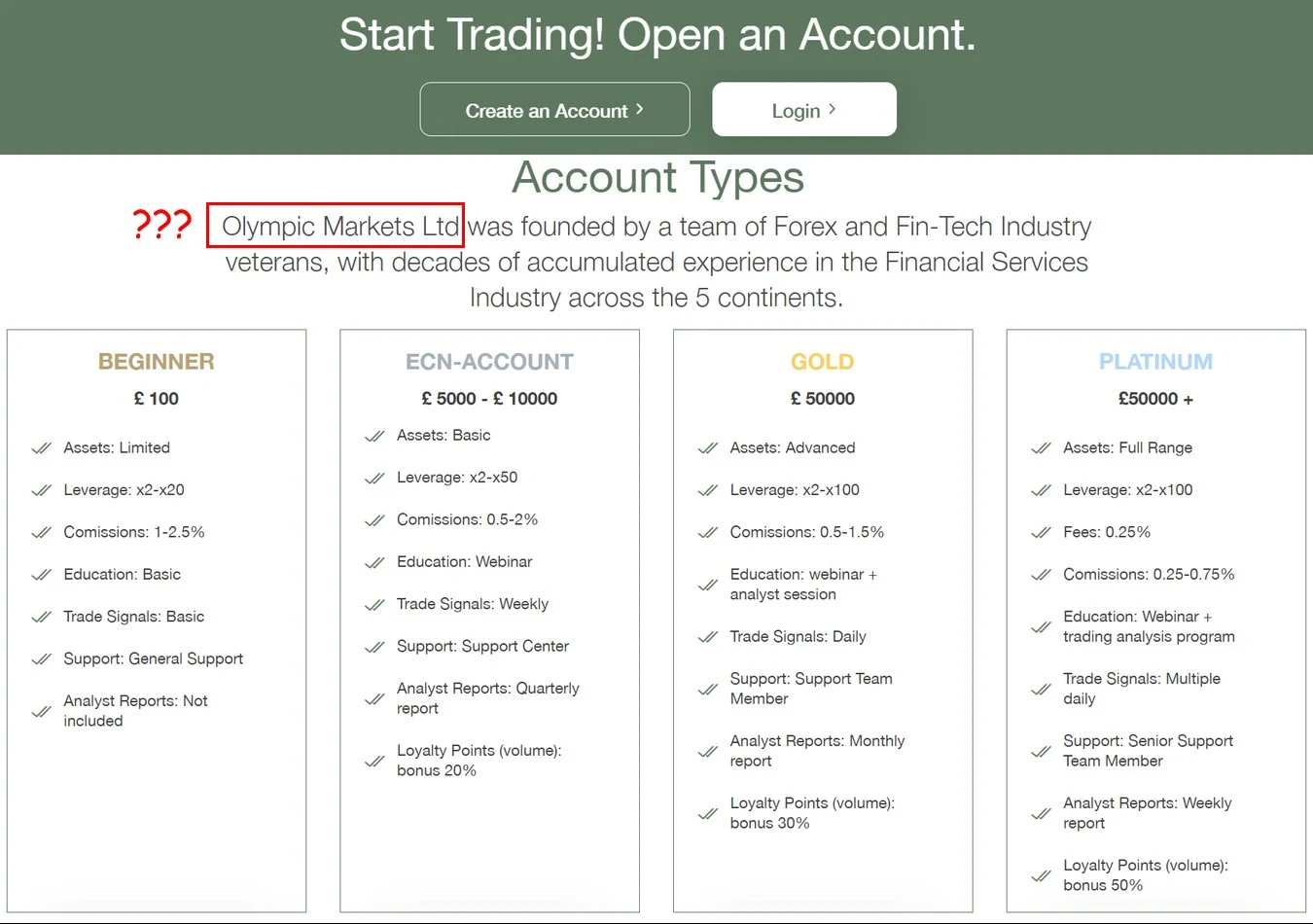
Task: Select 'Loyalty Points (volume): bonus 50%' text
Action: [x=1146, y=875]
